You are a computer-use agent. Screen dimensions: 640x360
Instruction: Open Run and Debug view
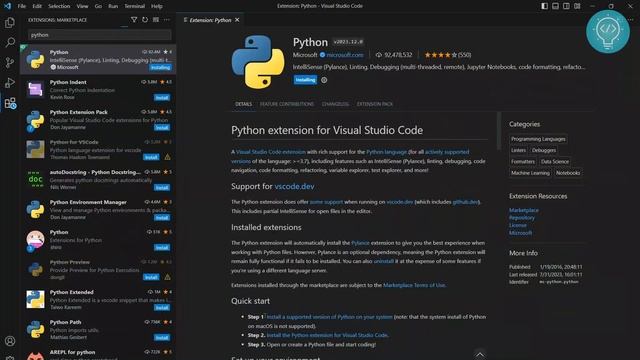click(x=10, y=82)
